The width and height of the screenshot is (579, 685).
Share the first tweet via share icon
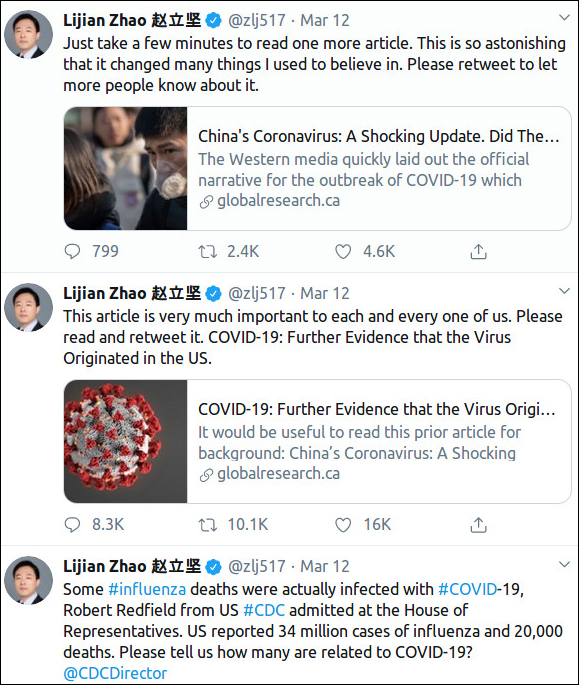coord(478,252)
